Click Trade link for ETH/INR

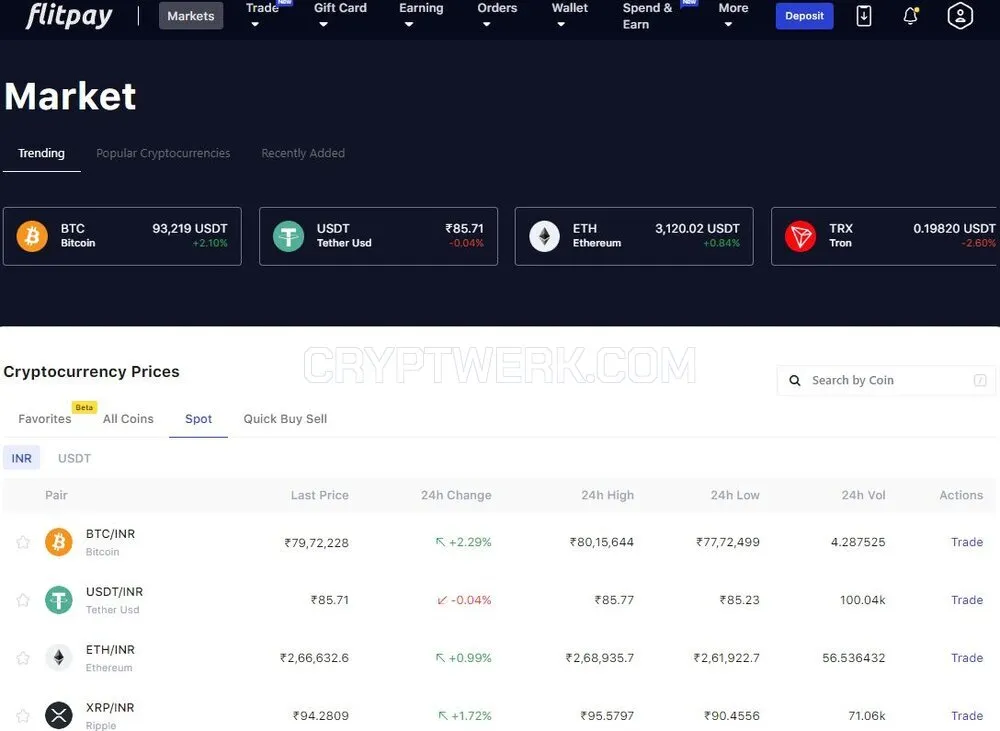(x=967, y=658)
